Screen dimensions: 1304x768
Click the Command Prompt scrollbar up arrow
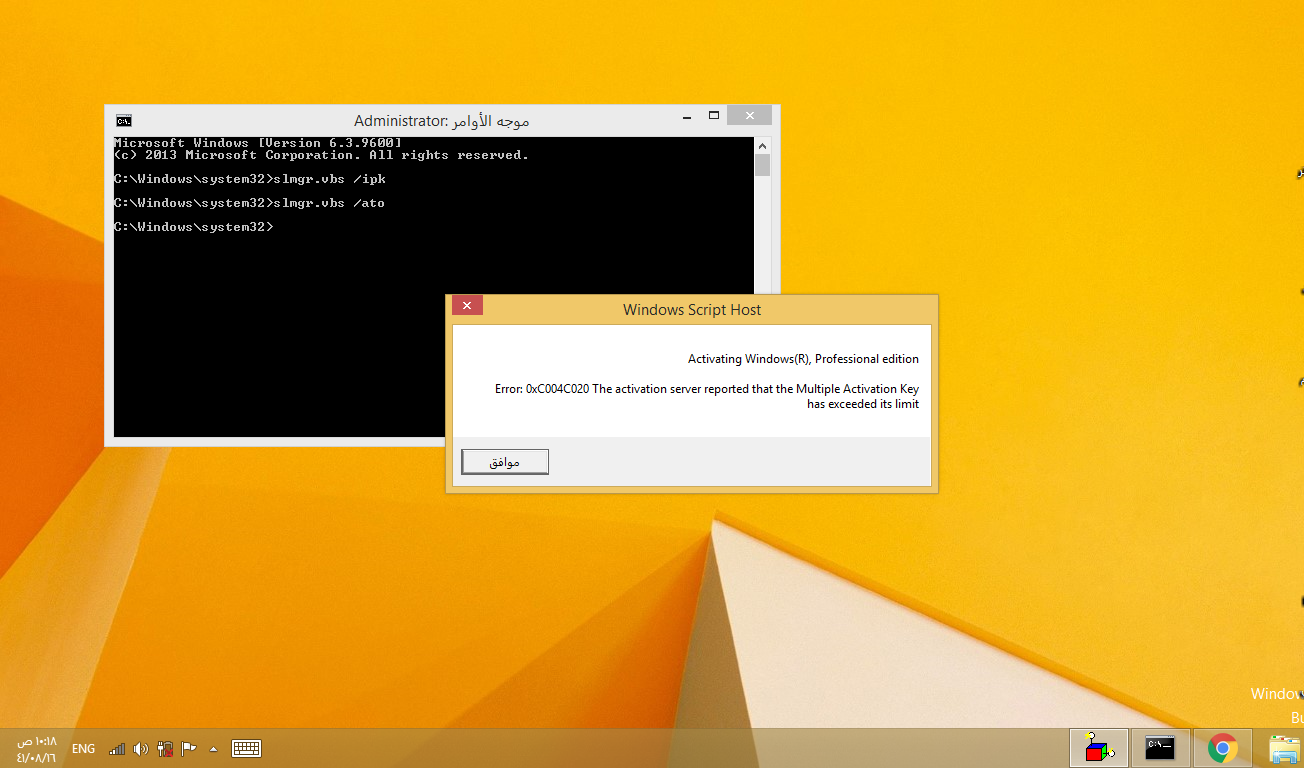763,145
